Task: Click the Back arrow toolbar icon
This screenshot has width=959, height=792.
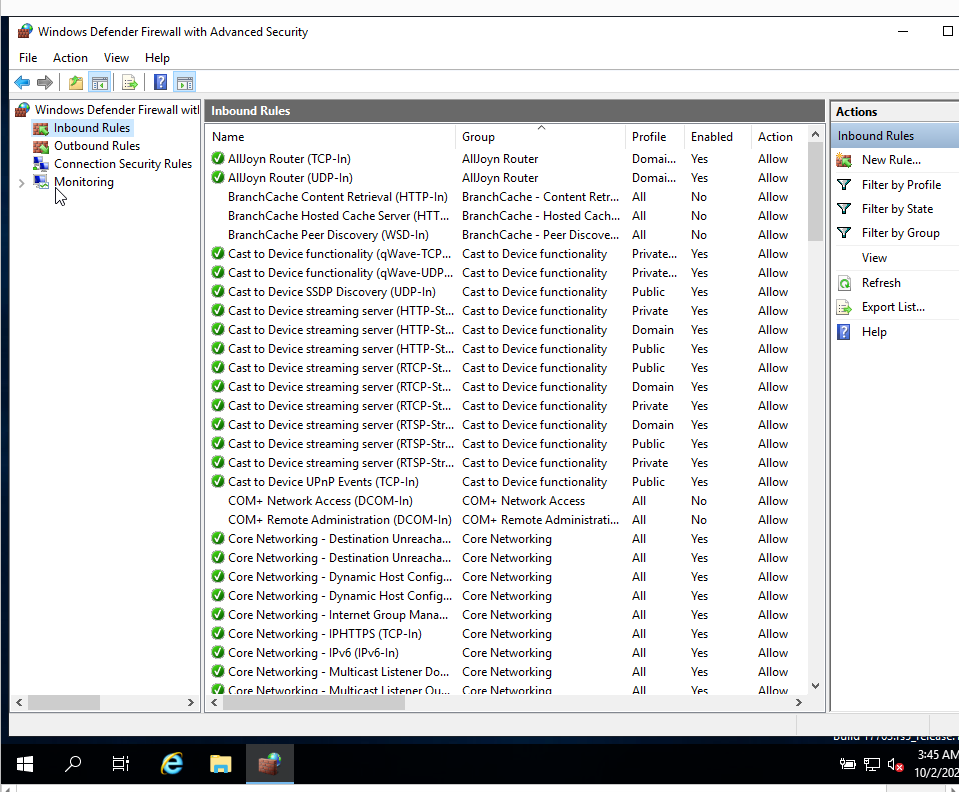Action: [x=22, y=83]
